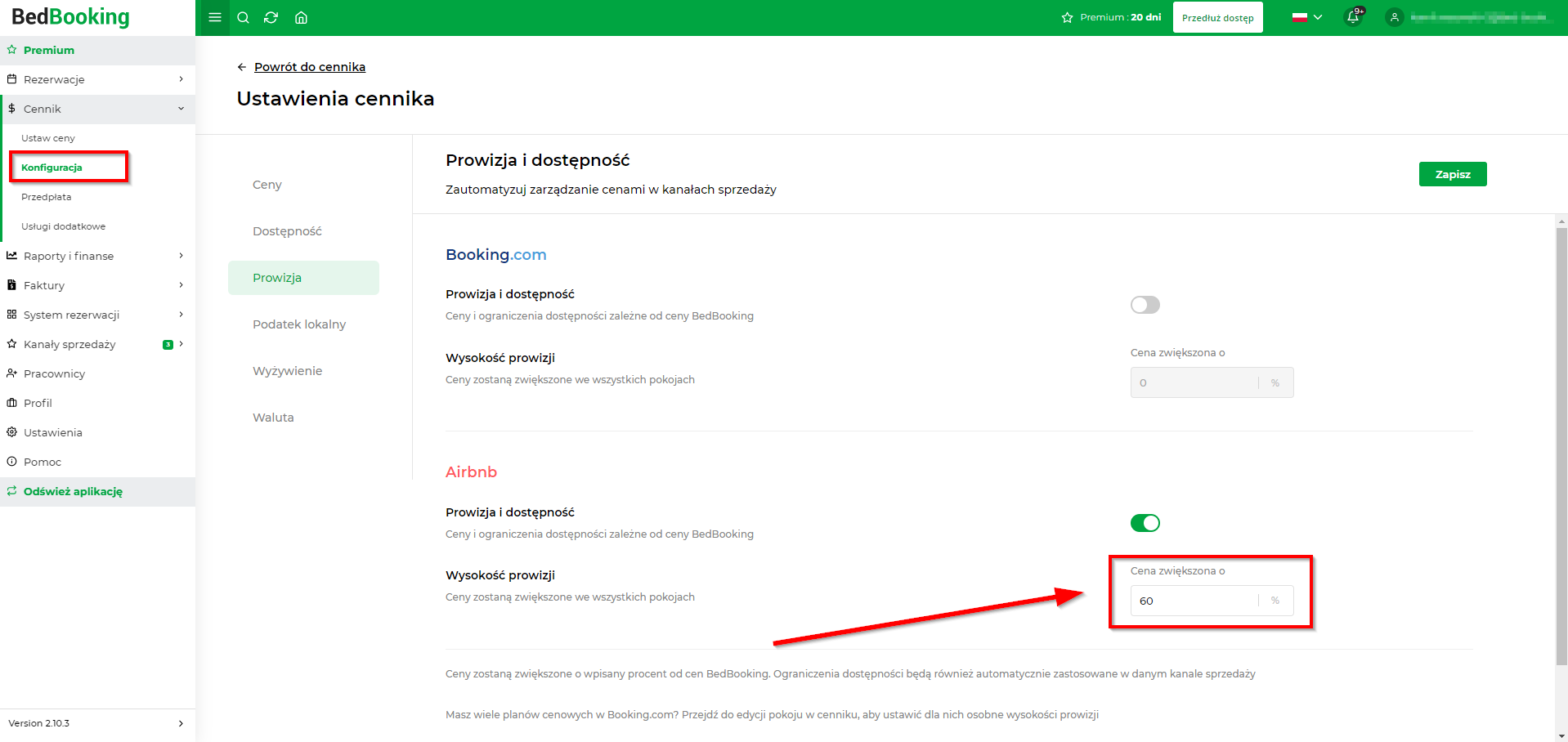Click the Airbnb section heading
The image size is (1568, 742).
[x=471, y=472]
